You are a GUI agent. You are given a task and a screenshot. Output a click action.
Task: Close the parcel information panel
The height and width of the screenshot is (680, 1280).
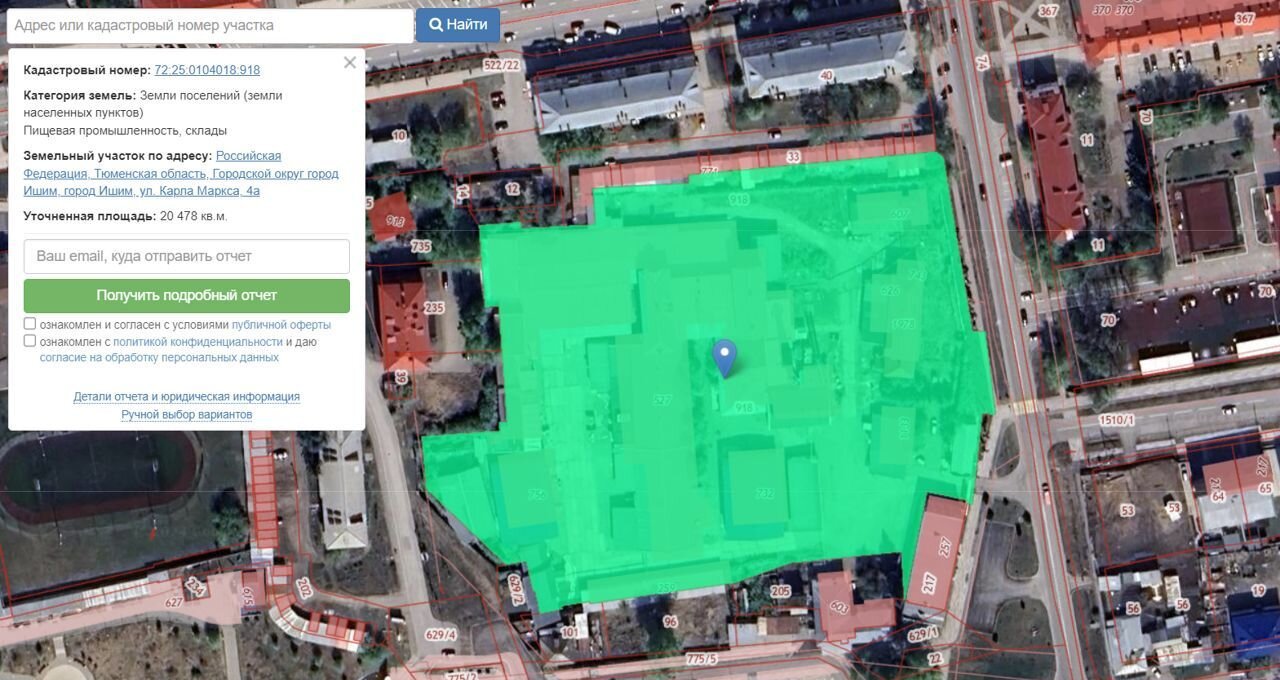(x=349, y=62)
